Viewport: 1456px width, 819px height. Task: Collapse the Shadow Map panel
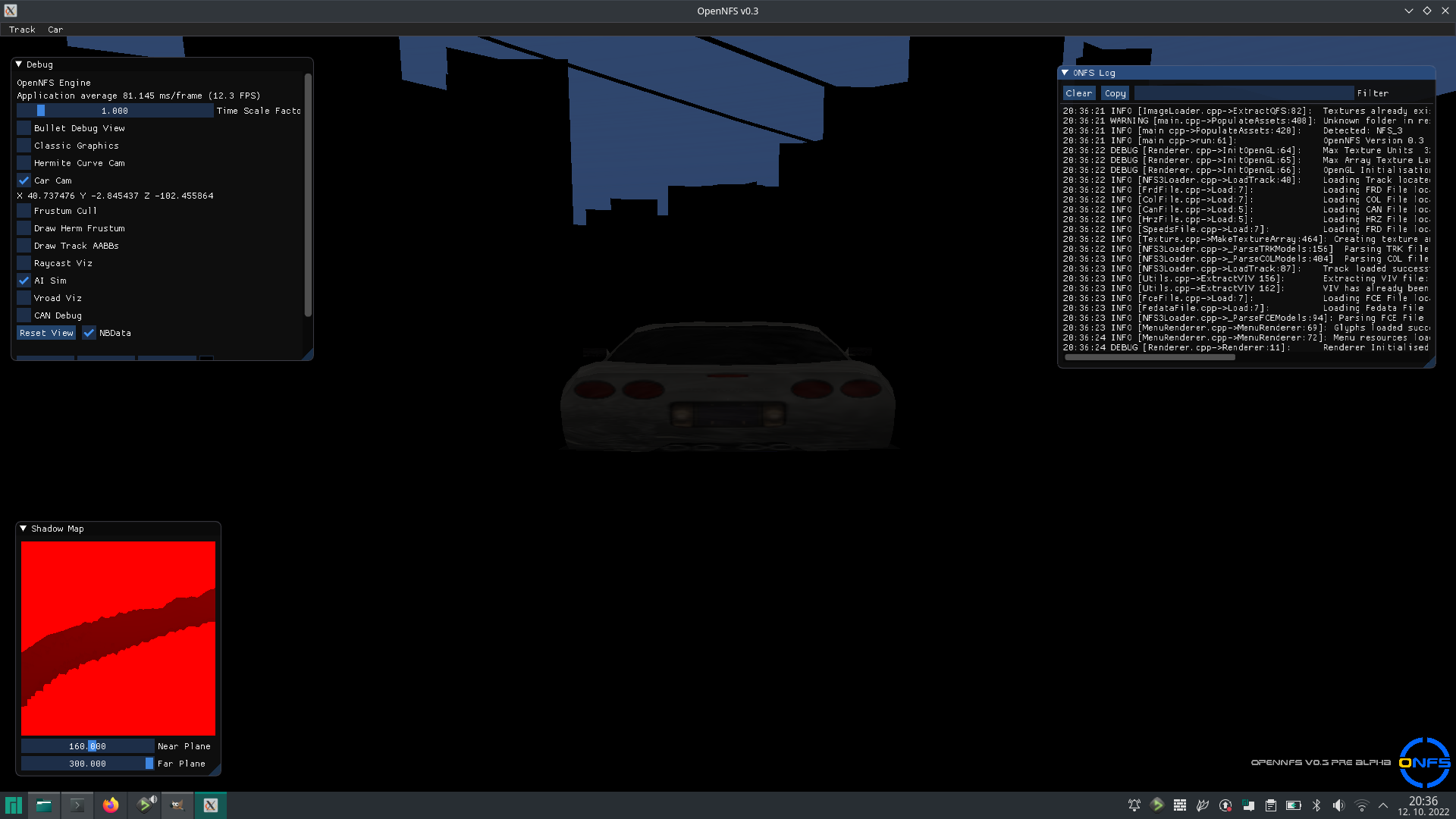pyautogui.click(x=24, y=529)
